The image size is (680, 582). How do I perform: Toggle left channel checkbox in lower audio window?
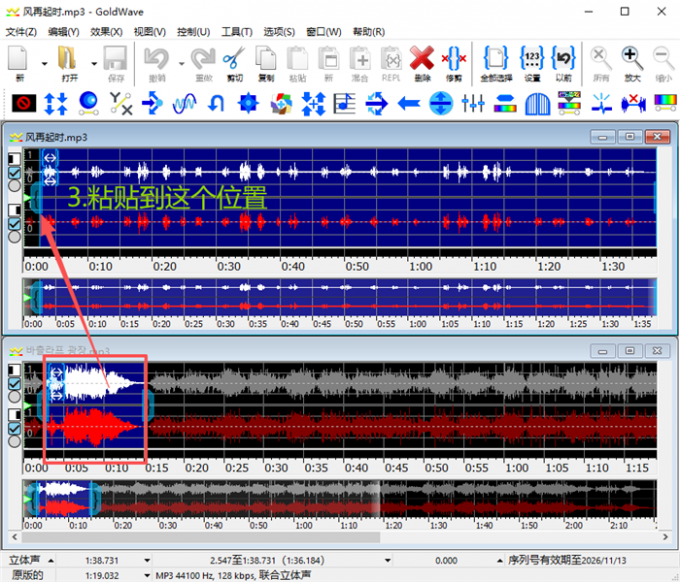coord(13,382)
